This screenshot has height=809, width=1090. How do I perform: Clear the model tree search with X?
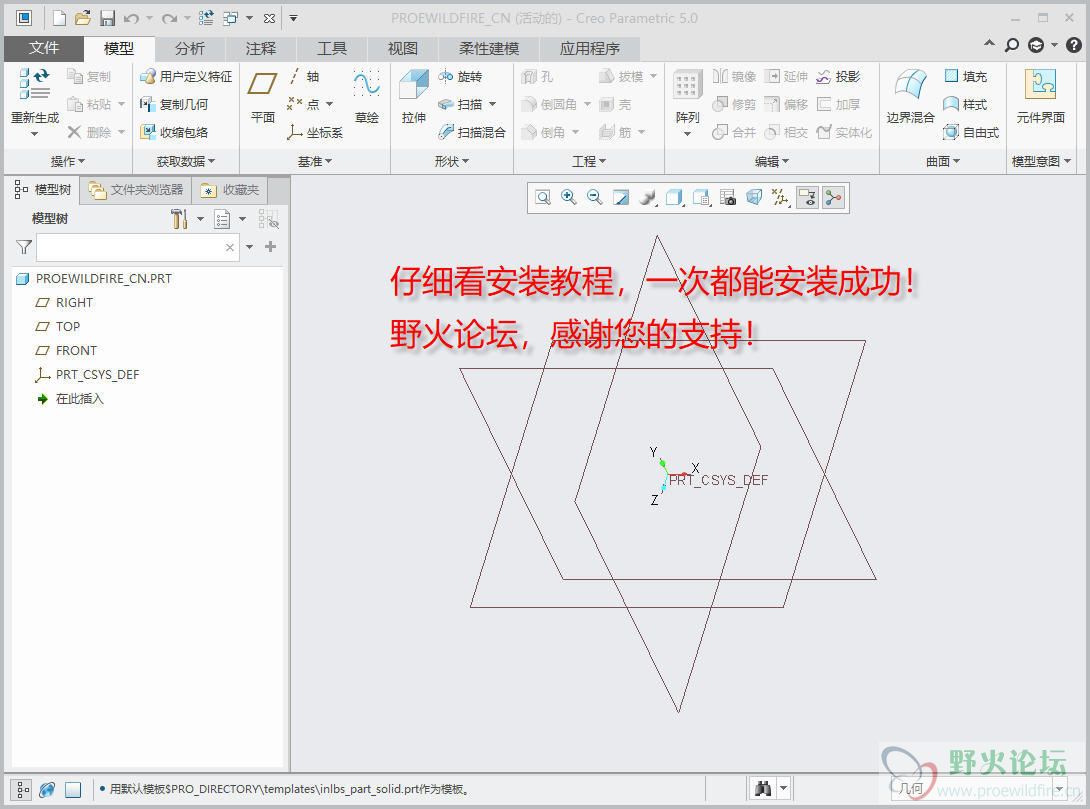pyautogui.click(x=230, y=247)
